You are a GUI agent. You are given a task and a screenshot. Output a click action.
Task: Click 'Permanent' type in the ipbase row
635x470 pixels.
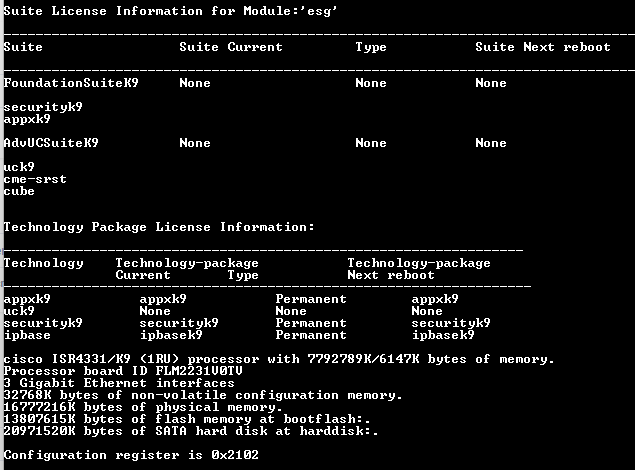tap(311, 335)
